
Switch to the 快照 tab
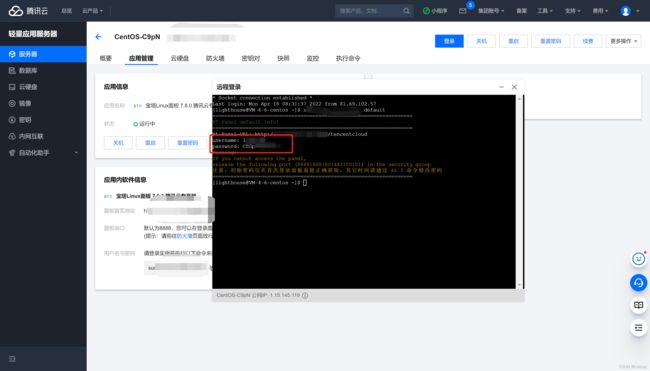click(x=283, y=58)
